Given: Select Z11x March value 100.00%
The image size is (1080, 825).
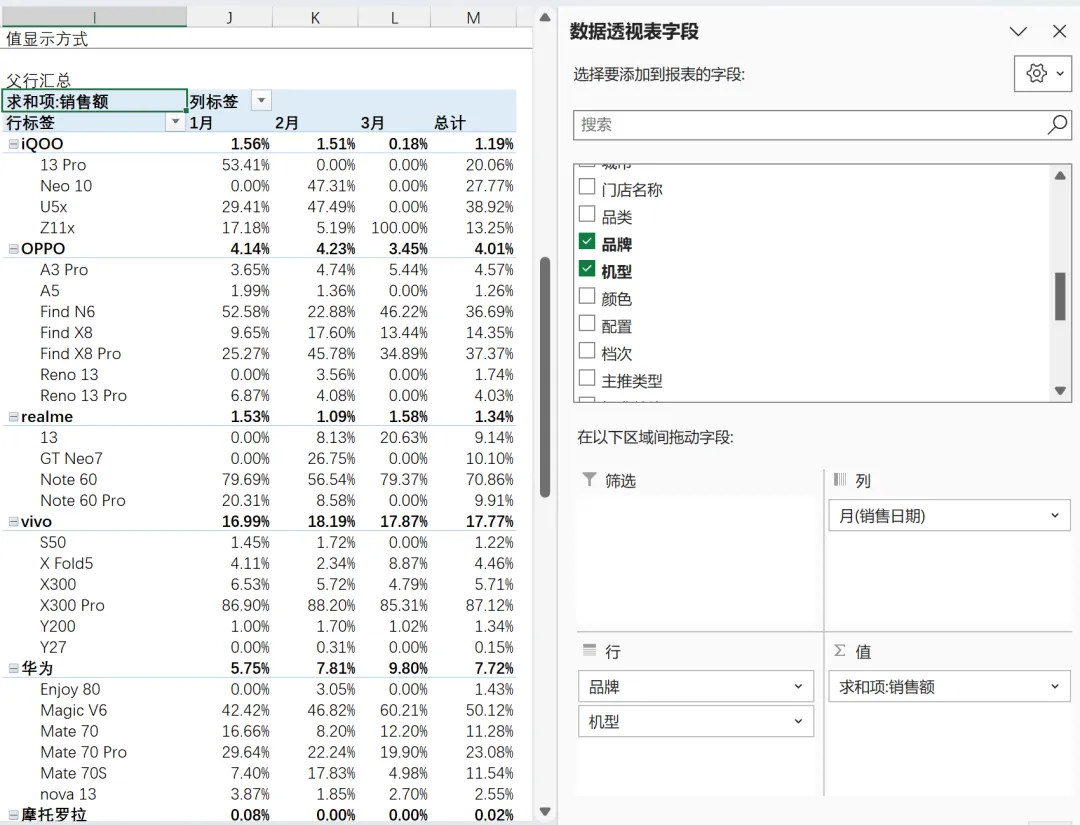Looking at the screenshot, I should coord(399,228).
